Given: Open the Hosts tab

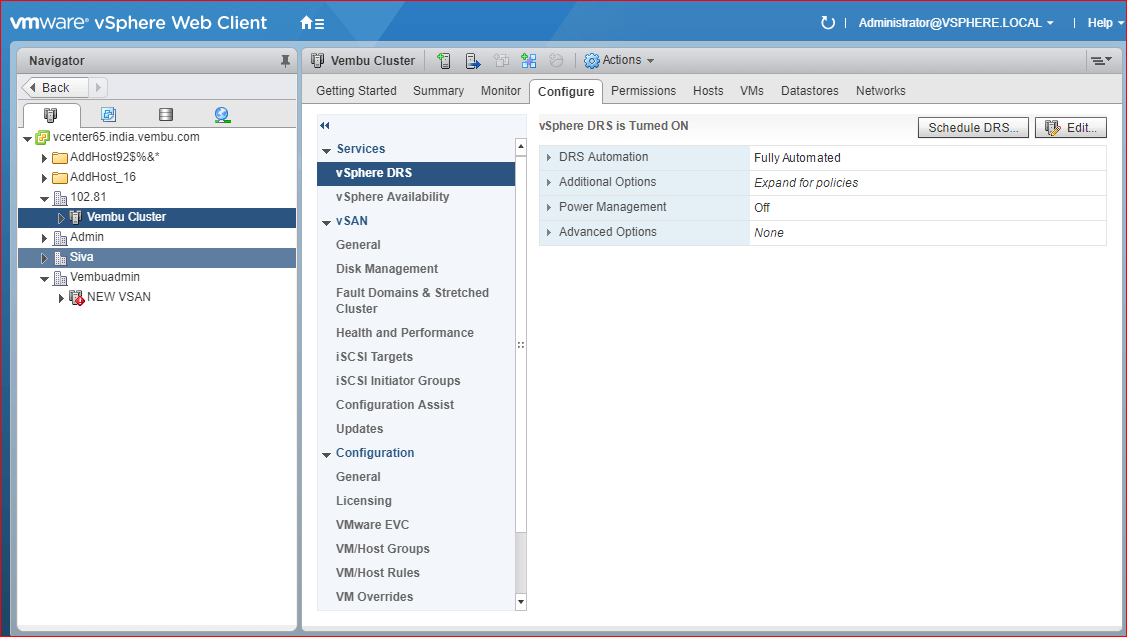Looking at the screenshot, I should click(708, 91).
